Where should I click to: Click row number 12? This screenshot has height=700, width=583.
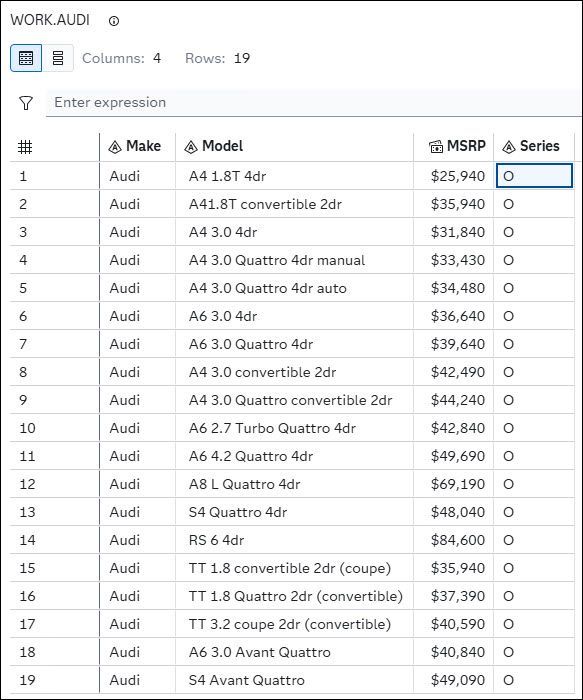27,484
